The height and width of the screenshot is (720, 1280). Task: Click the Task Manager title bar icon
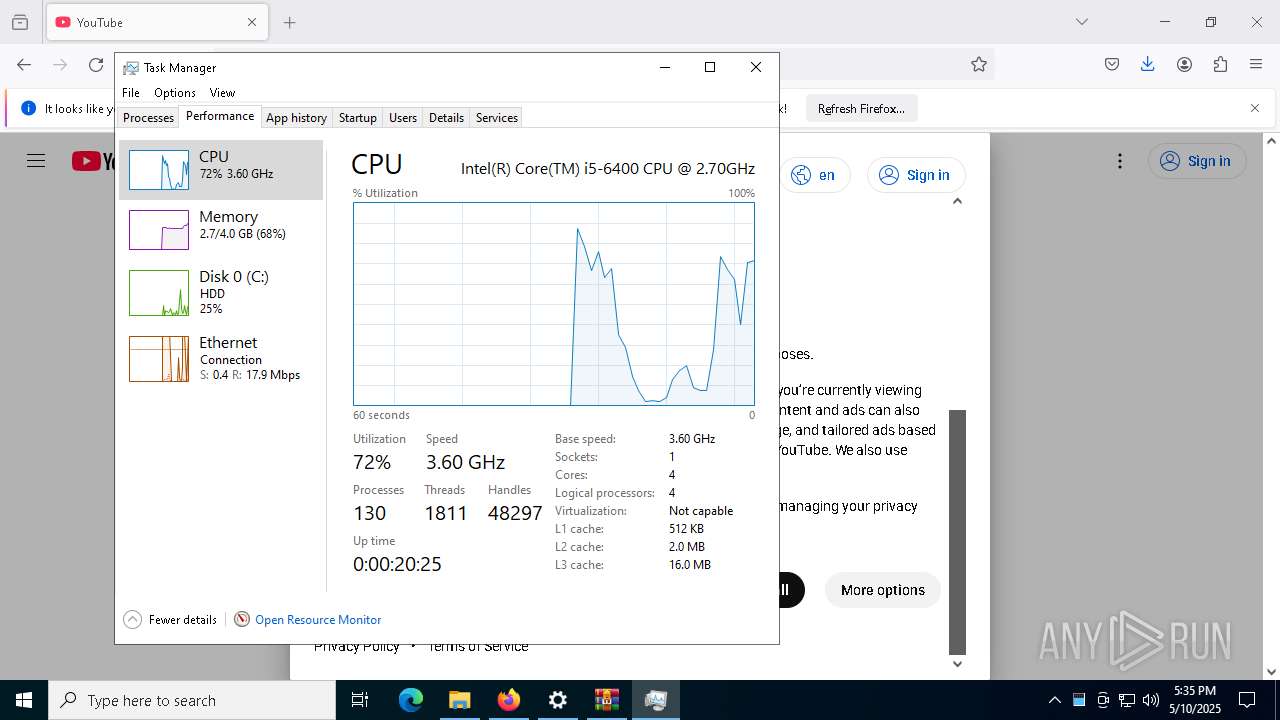pyautogui.click(x=131, y=68)
